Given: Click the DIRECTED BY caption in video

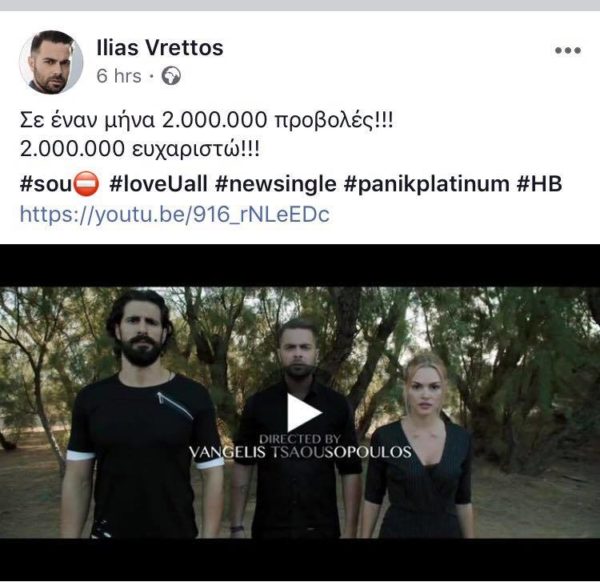Looking at the screenshot, I should click(x=300, y=439).
